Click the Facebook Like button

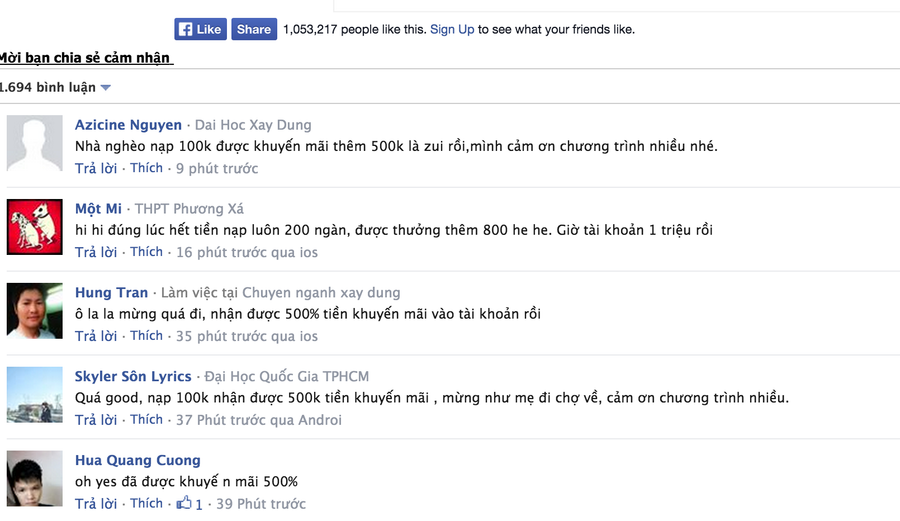[x=200, y=29]
